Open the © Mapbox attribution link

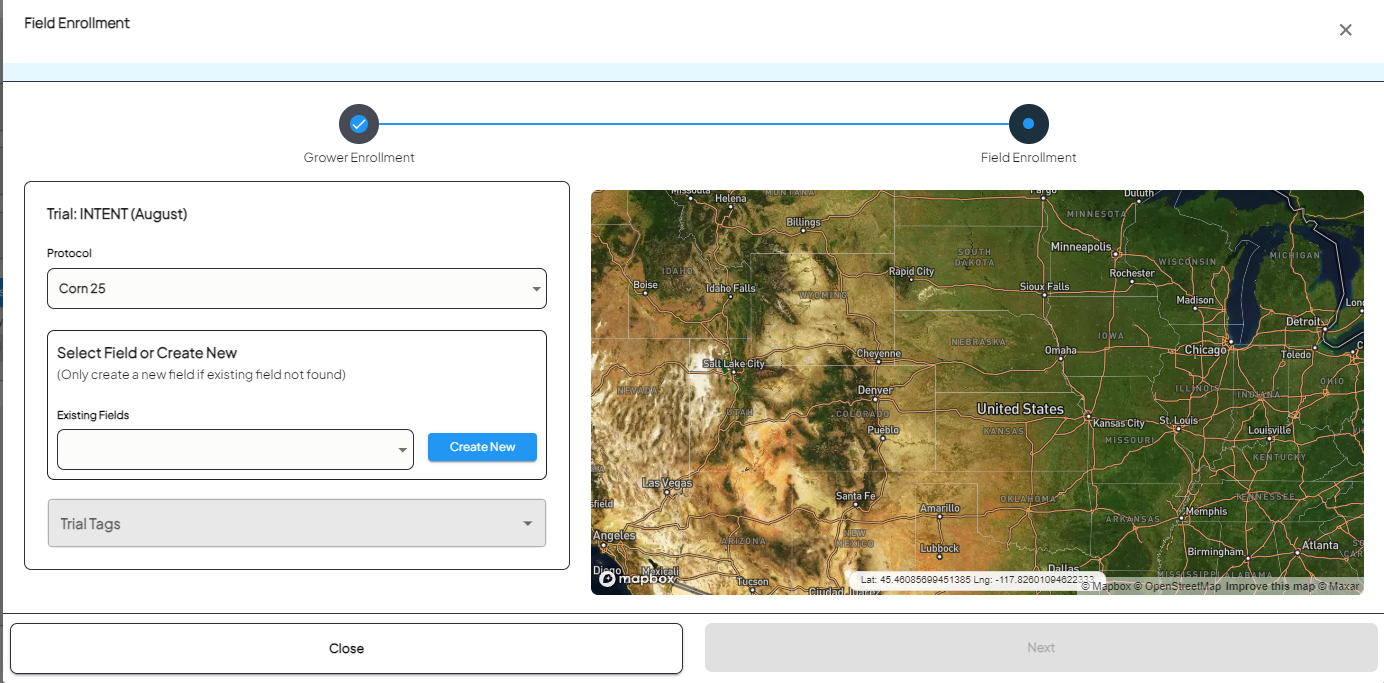point(1105,587)
